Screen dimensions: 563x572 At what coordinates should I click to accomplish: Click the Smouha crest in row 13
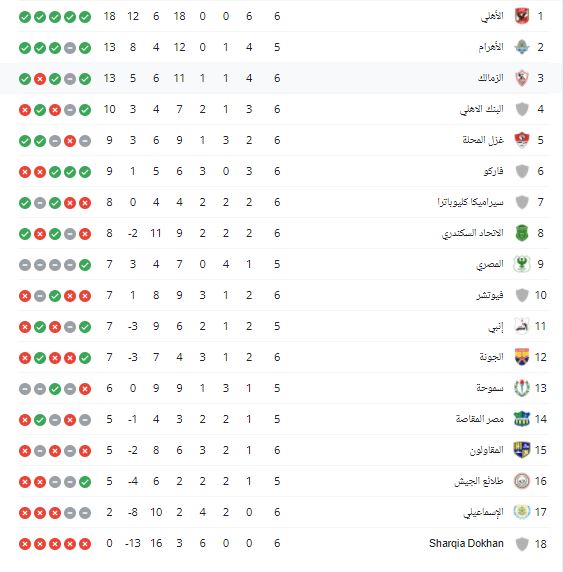(x=522, y=388)
